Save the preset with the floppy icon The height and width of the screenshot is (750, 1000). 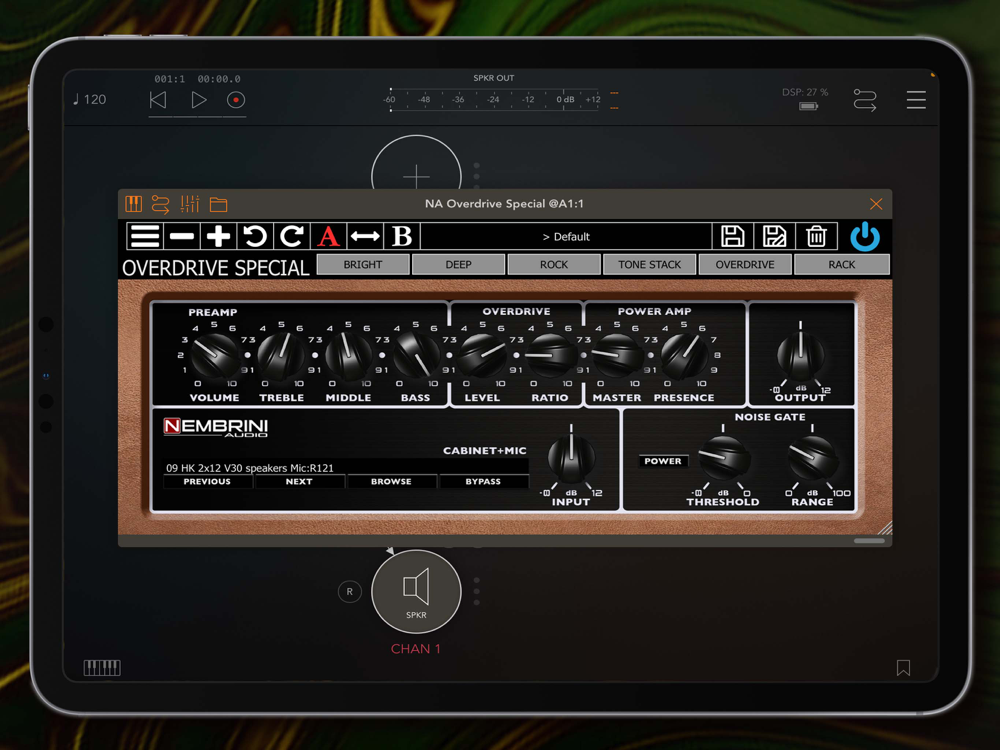point(733,237)
